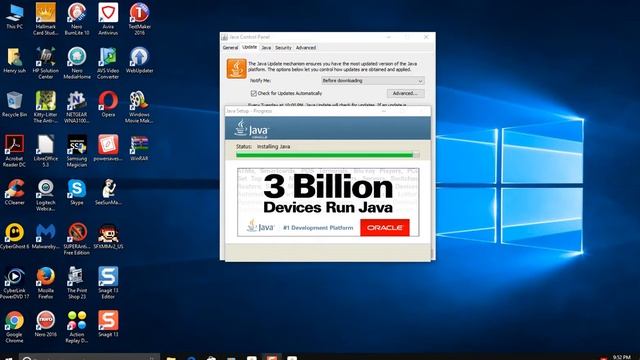Open the Google Chrome desktop icon
The image size is (640, 360).
pyautogui.click(x=14, y=327)
